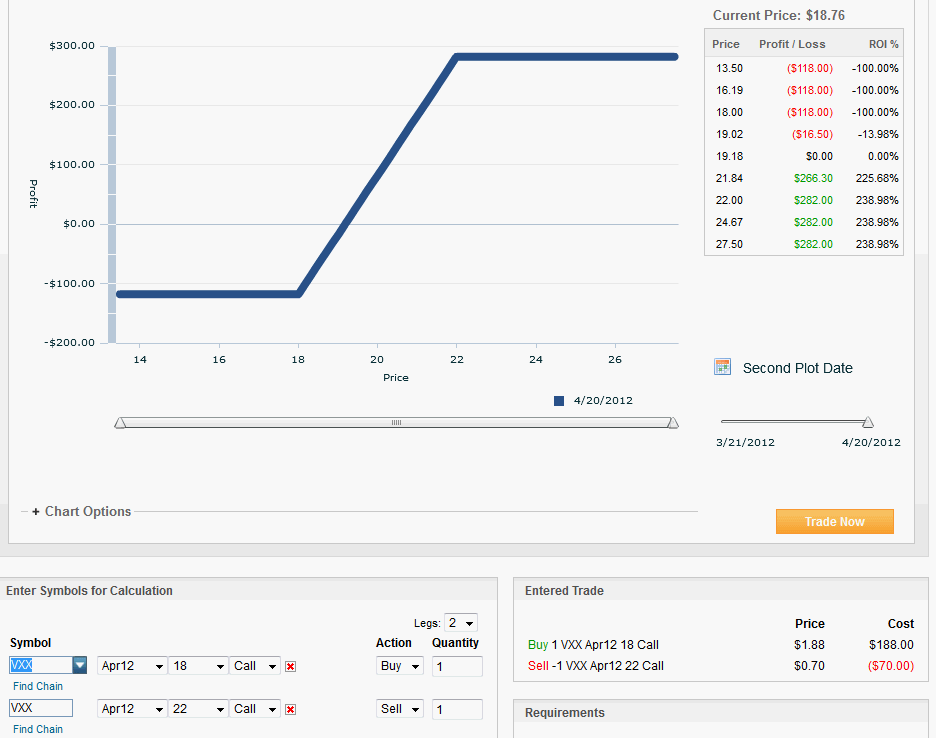Open the Sell action dropdown
Screen dimensions: 936x738
point(400,709)
